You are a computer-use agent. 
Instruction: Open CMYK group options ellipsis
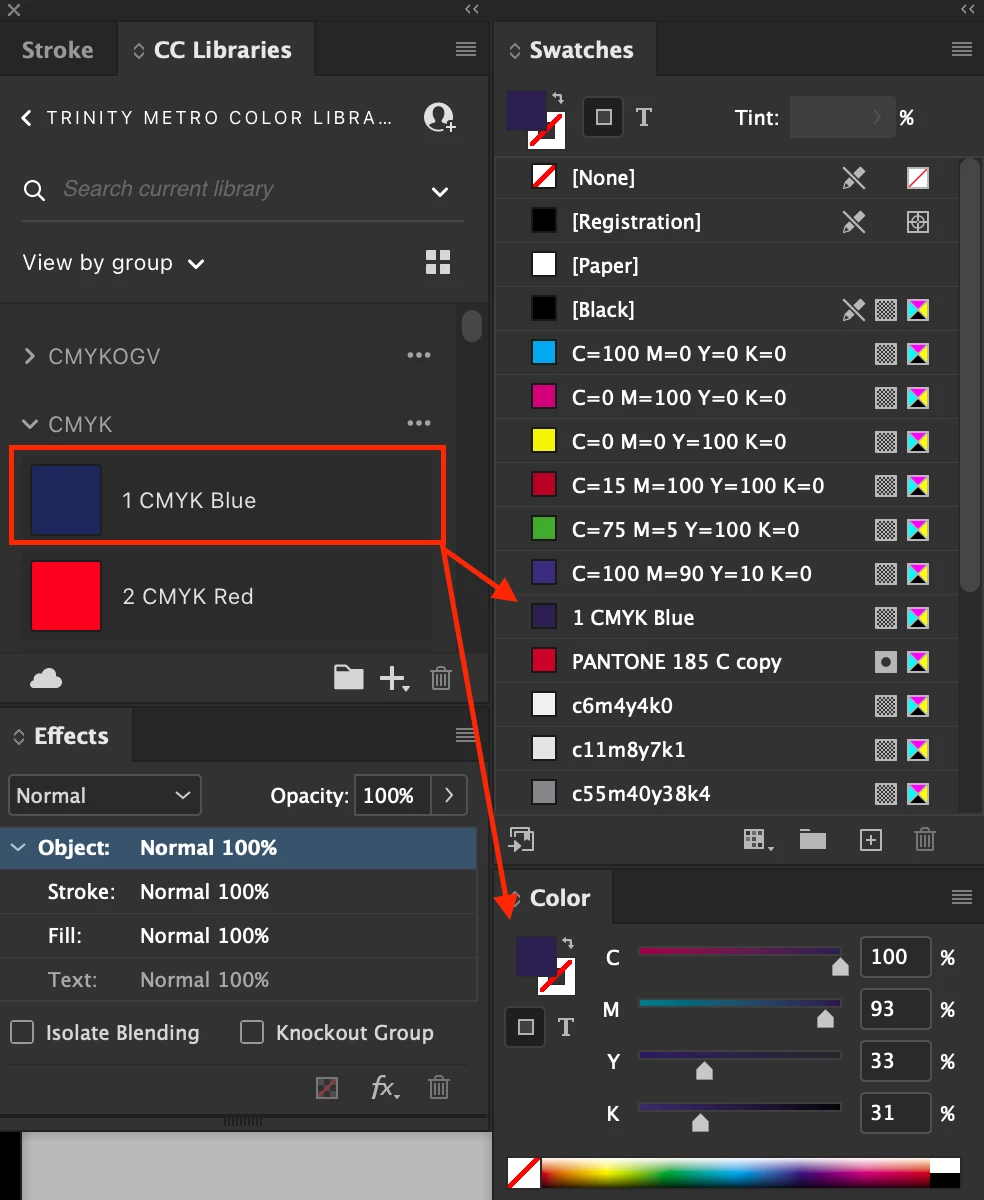click(x=419, y=424)
